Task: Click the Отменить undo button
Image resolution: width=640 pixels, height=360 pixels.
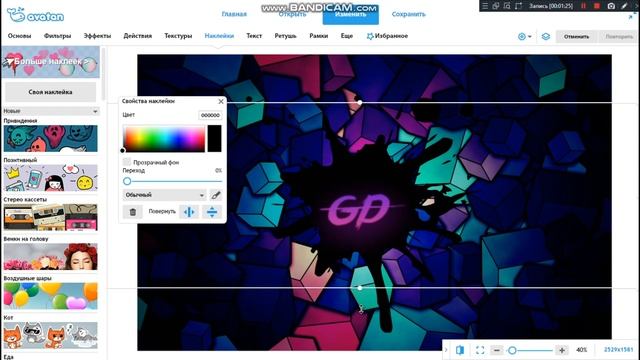Action: tap(576, 36)
